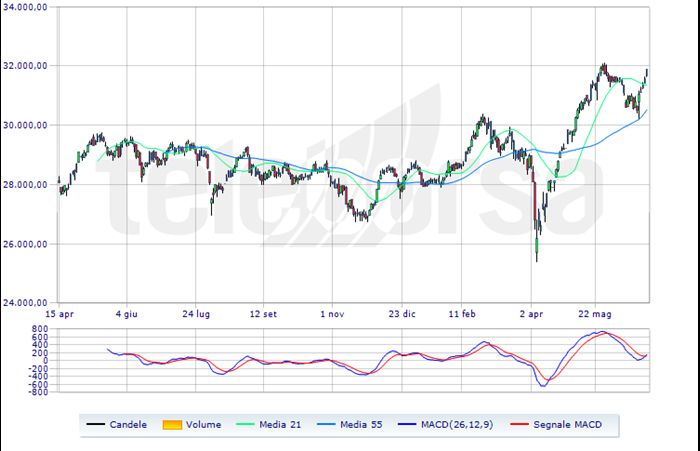Screen dimensions: 700x451
Task: Select the Segnale MACD legend label
Action: (568, 425)
